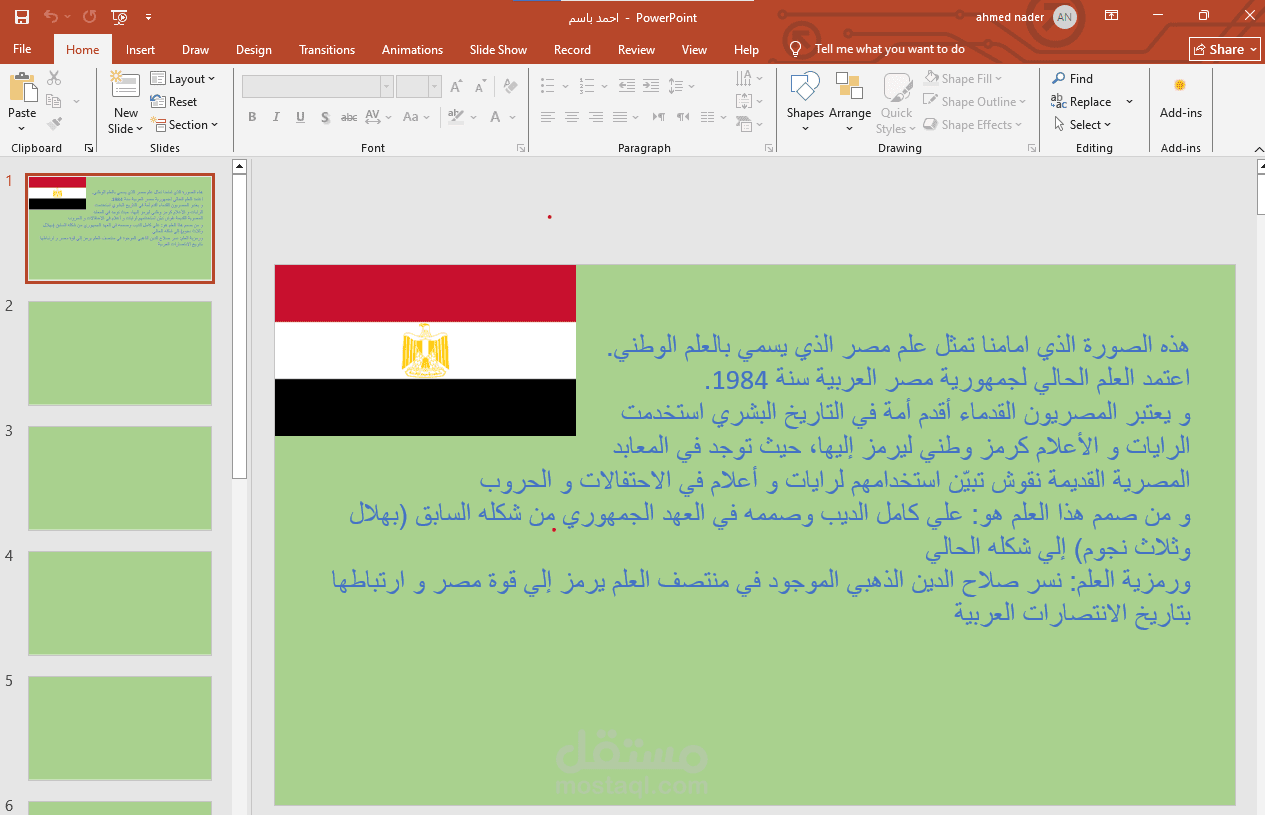Click the ahmed nader account name
The width and height of the screenshot is (1265, 815).
click(1010, 17)
